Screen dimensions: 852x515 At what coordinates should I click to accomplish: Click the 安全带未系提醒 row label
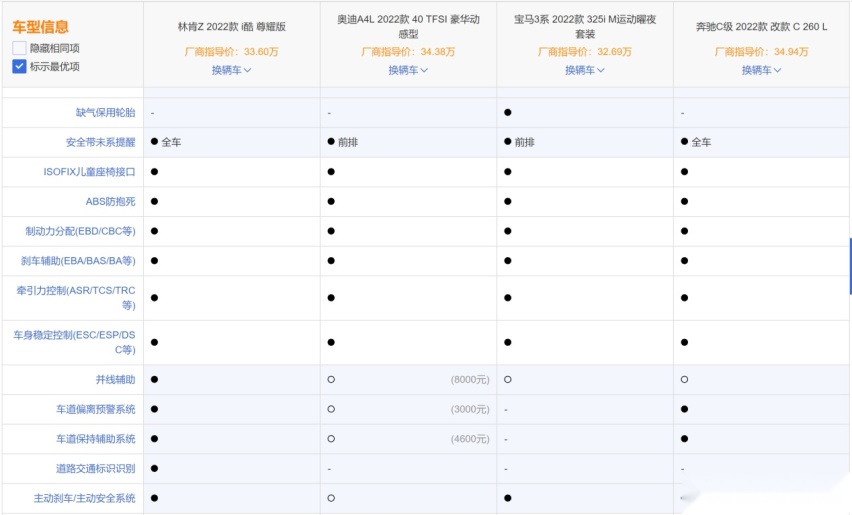click(x=101, y=142)
